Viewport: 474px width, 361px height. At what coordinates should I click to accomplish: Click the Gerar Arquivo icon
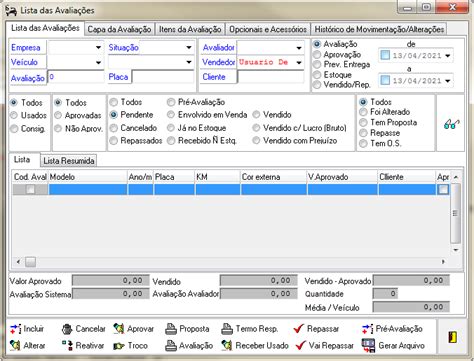pyautogui.click(x=368, y=346)
